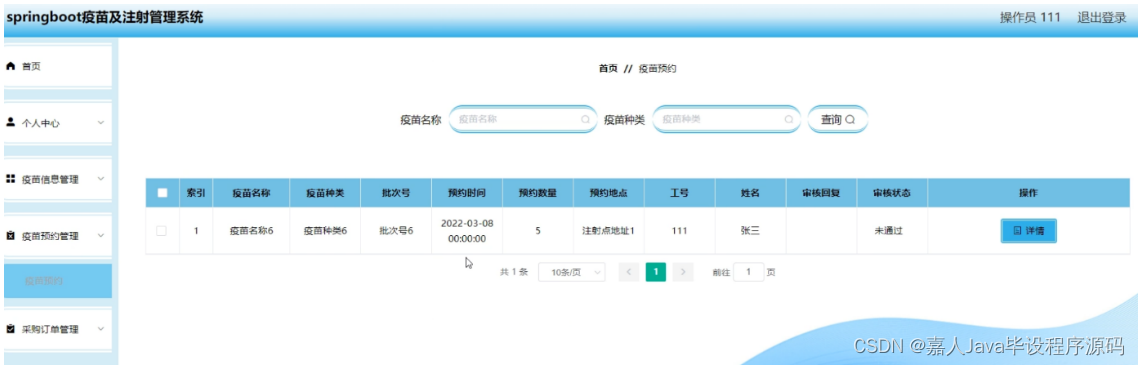Screen dimensions: 1139x366
Task: Click the 审核状态 column header
Action: [x=892, y=193]
